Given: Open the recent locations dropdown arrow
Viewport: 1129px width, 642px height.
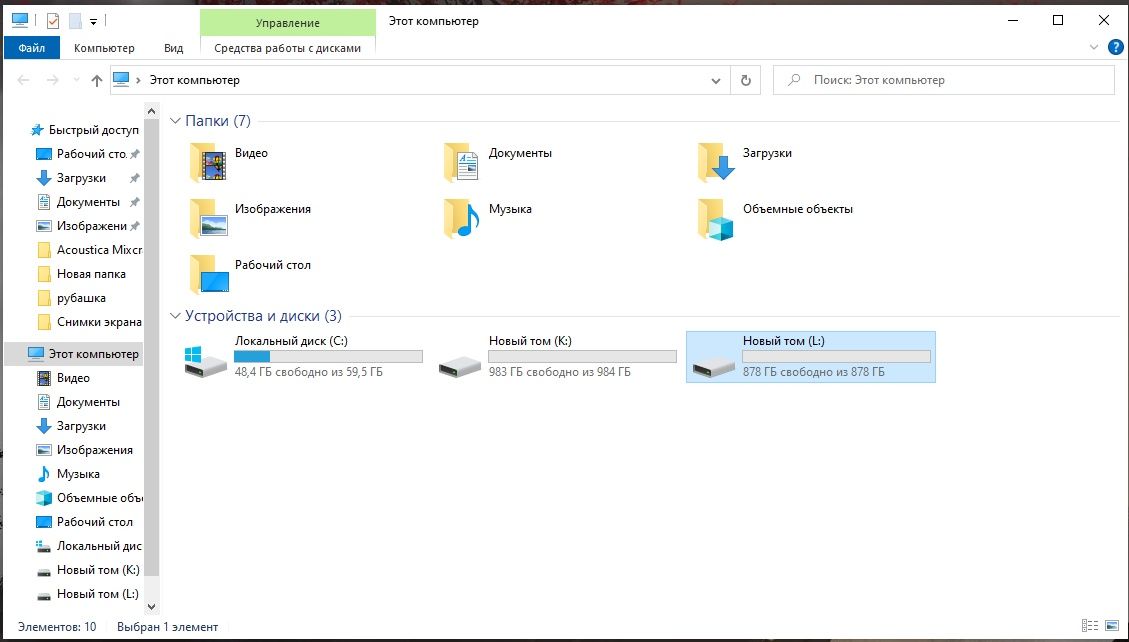Looking at the screenshot, I should tap(76, 81).
